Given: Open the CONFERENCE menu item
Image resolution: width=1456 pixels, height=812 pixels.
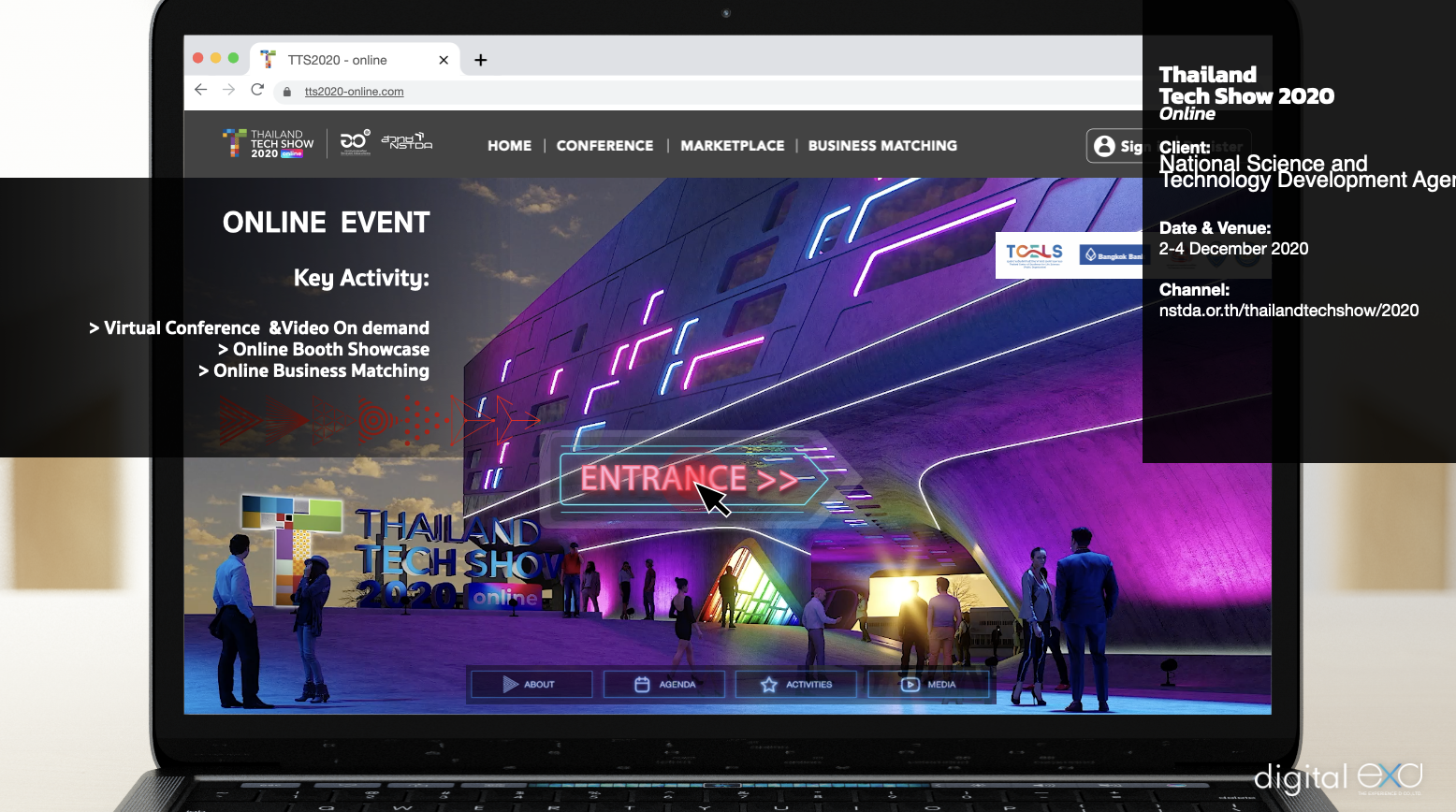Looking at the screenshot, I should 604,146.
